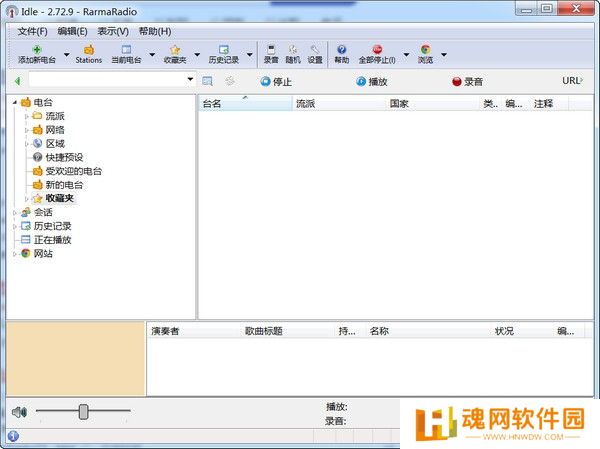Click the list view icon beside address box
600x449 pixels.
(207, 81)
